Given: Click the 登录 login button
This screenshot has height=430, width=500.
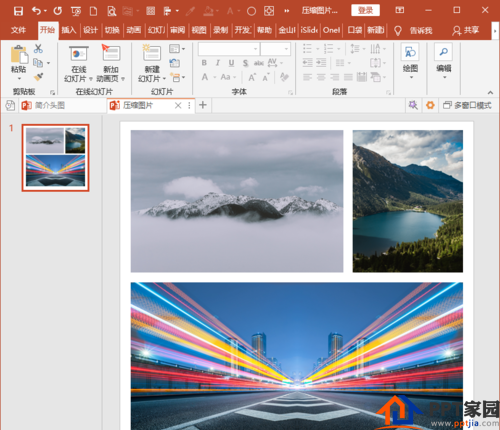Looking at the screenshot, I should (365, 11).
